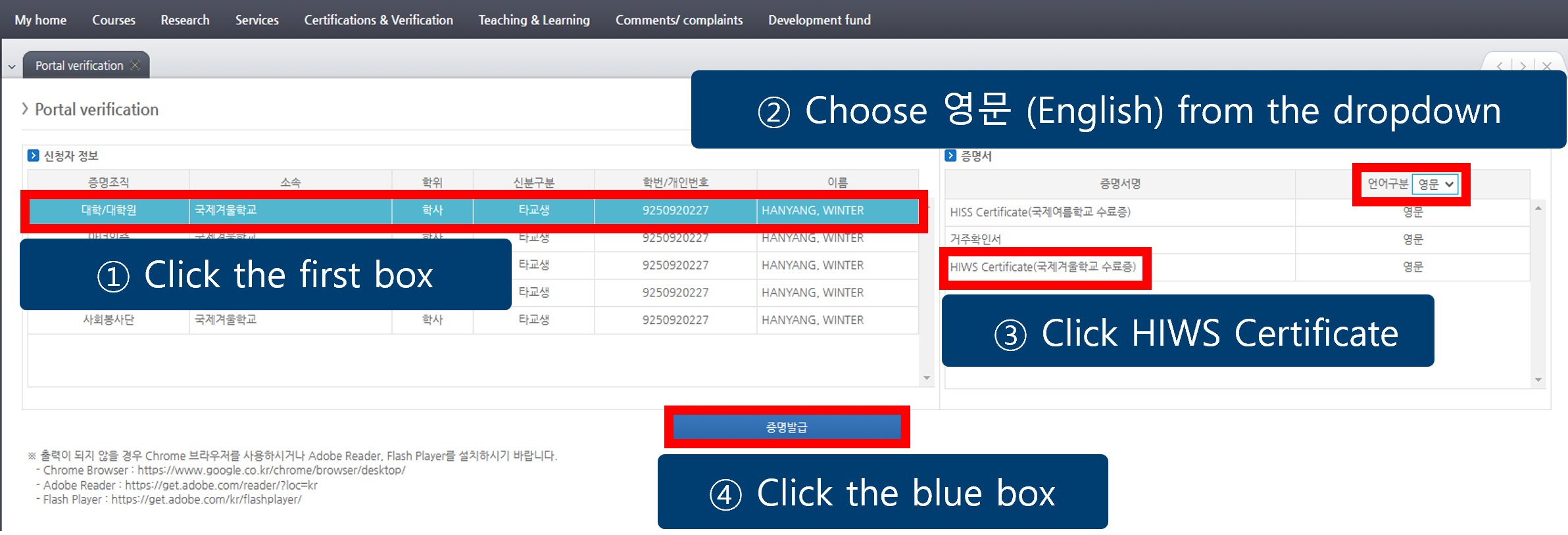Click the blue arrow icon beside 증명서
The width and height of the screenshot is (1568, 535).
click(950, 156)
